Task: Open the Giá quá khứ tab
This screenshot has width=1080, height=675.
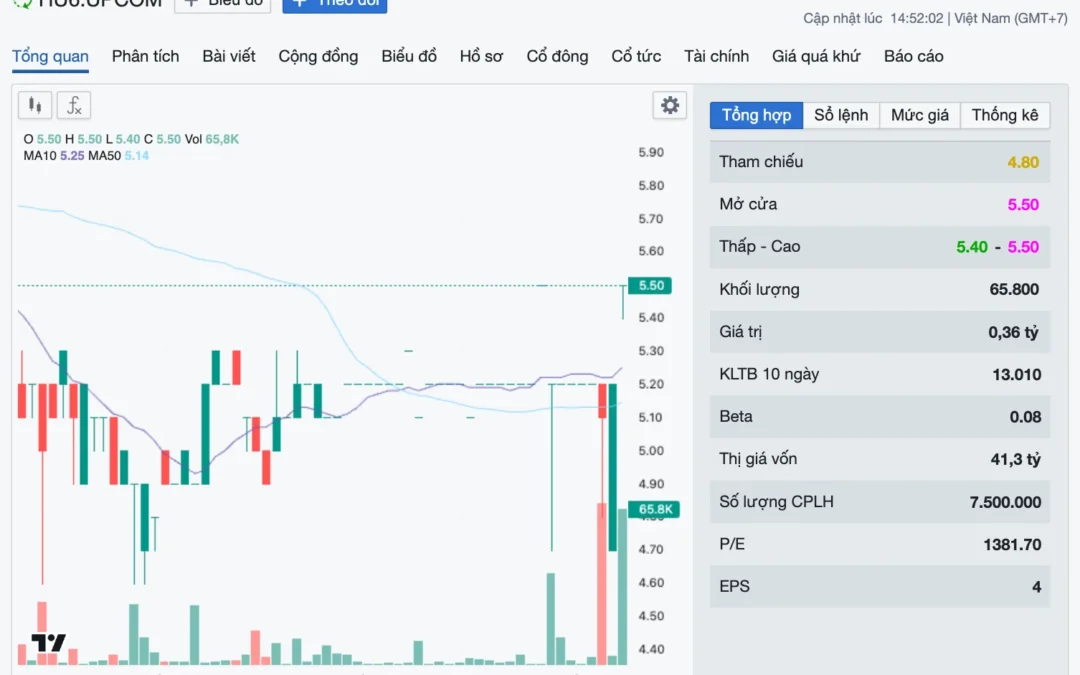Action: click(x=816, y=56)
